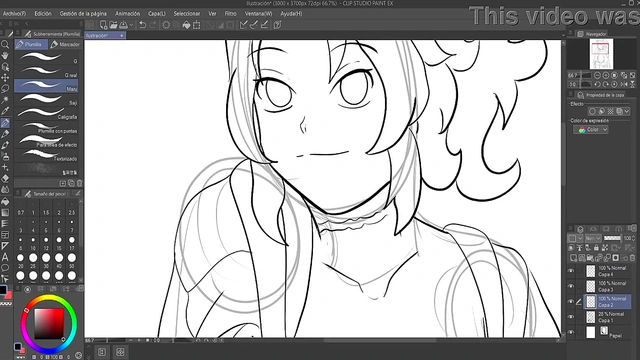Image resolution: width=640 pixels, height=360 pixels.
Task: Switch to the Marcador sub tool group
Action: point(65,44)
